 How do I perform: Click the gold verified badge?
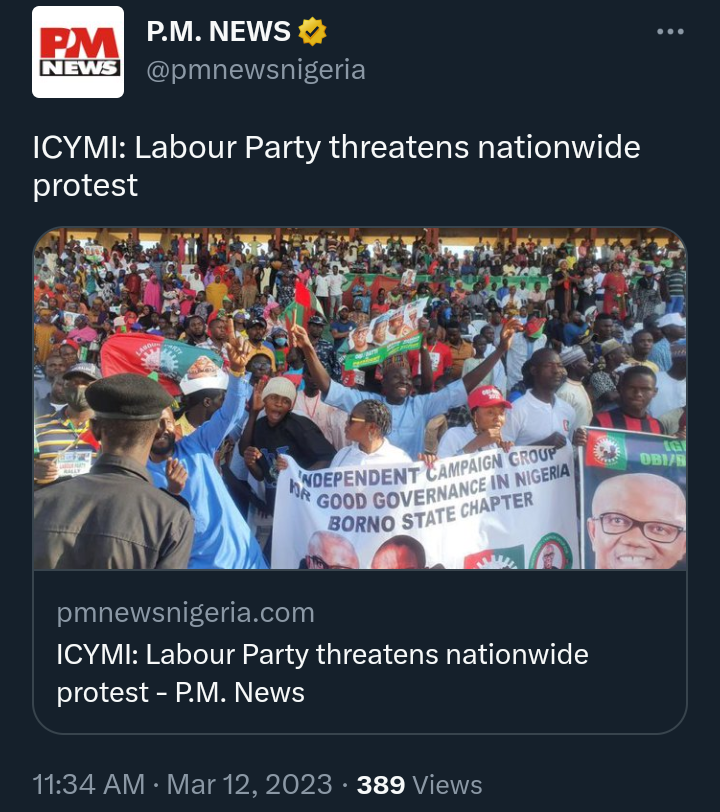tap(312, 32)
